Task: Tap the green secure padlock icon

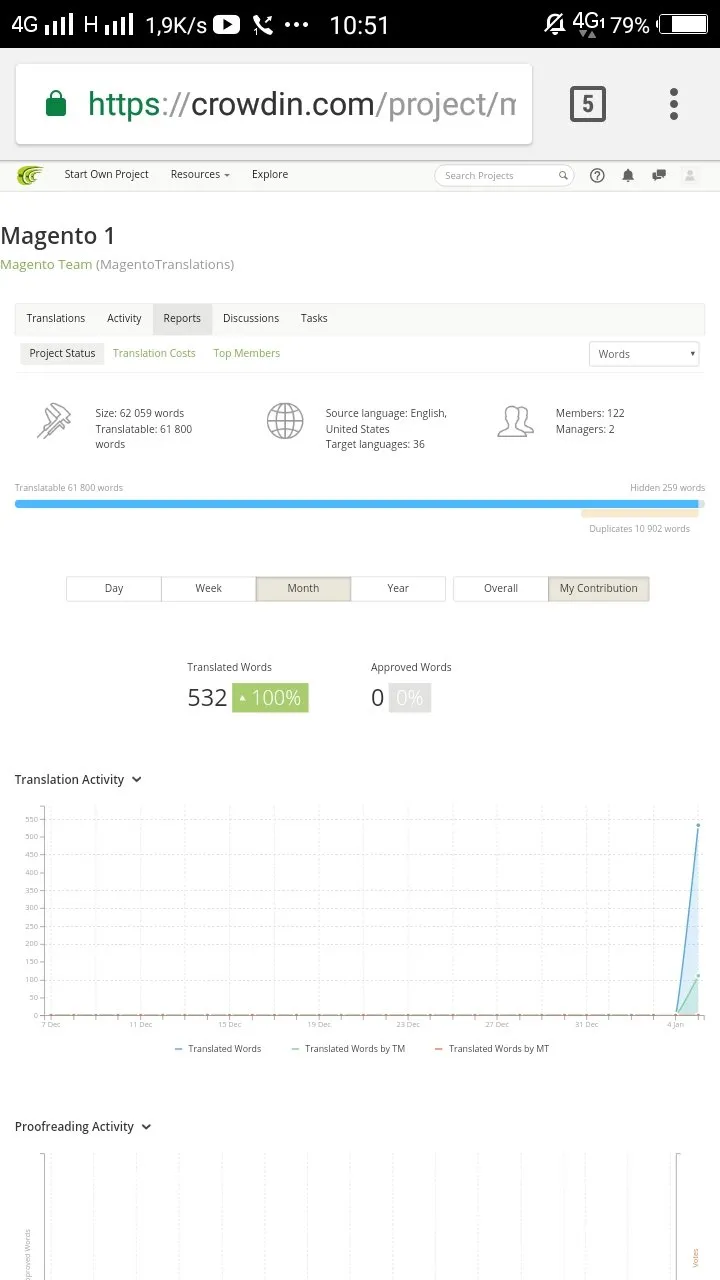Action: pyautogui.click(x=56, y=103)
